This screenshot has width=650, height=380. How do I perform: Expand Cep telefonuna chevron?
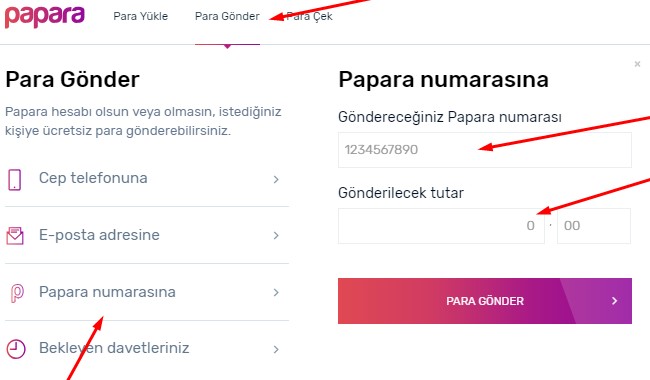[276, 179]
